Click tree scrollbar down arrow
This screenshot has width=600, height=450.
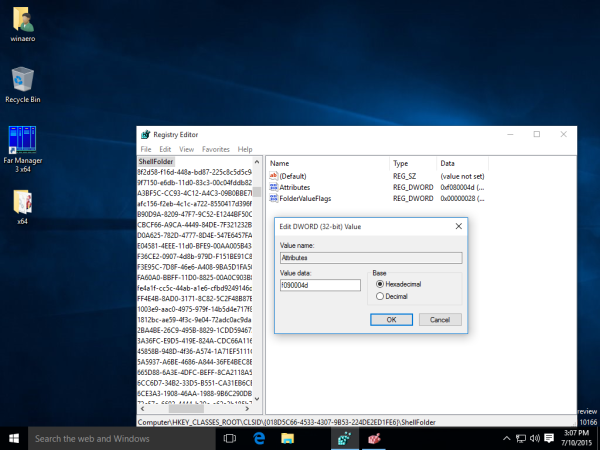click(257, 399)
